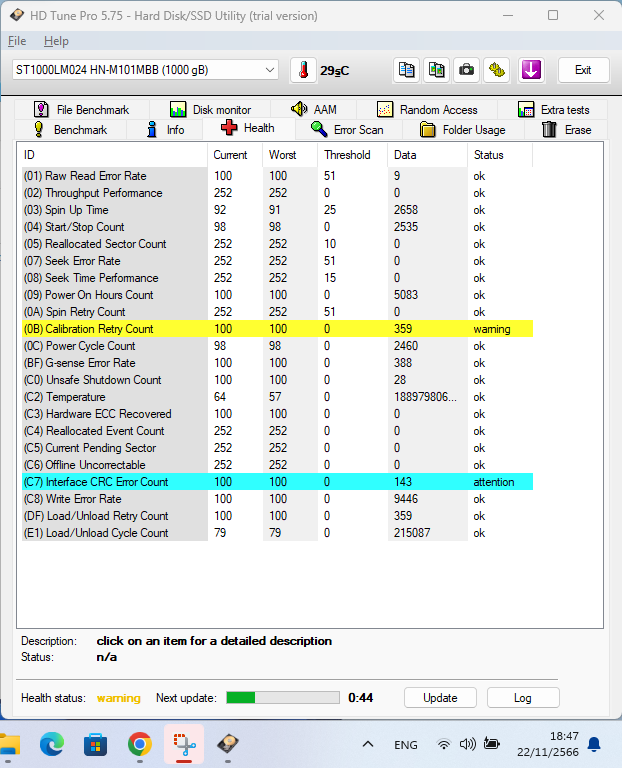The image size is (622, 768).
Task: Click the Worst column header
Action: (290, 155)
